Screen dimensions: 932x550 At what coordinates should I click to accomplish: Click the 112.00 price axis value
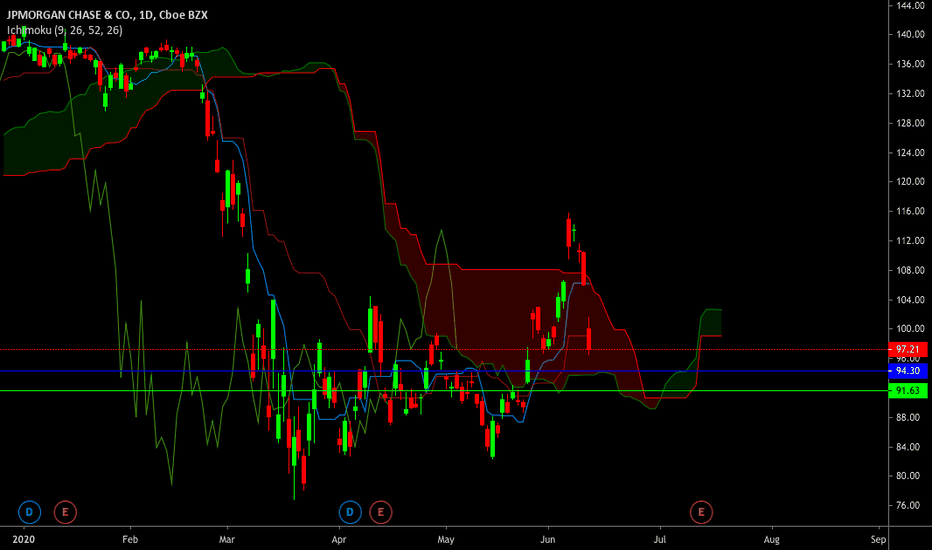coord(911,241)
